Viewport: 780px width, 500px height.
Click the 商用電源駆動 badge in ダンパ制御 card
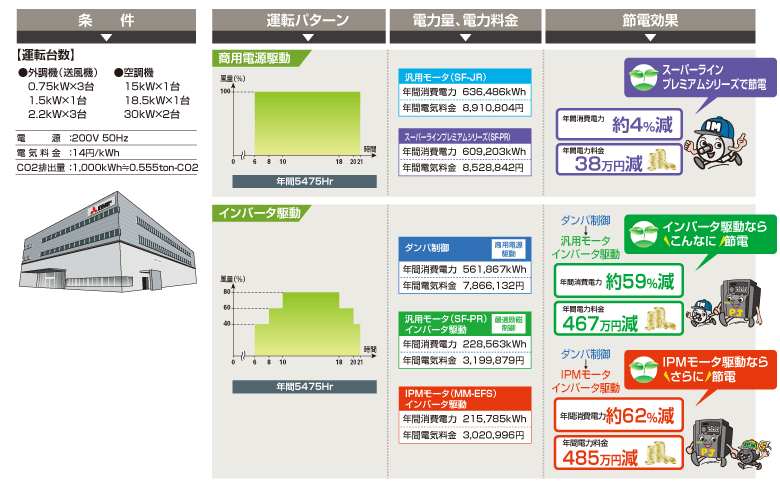coord(508,249)
